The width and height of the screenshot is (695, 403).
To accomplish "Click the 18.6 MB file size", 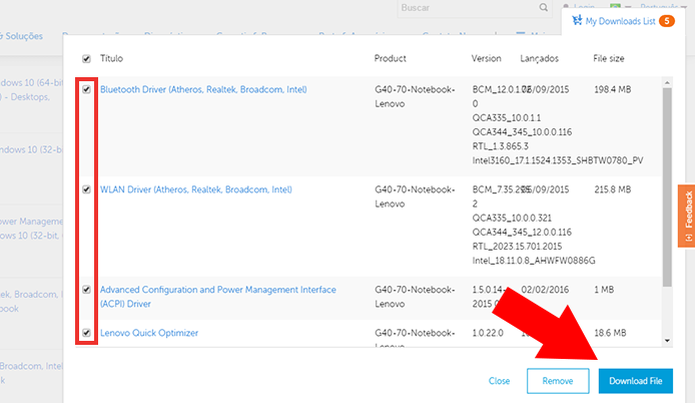I will 610,333.
